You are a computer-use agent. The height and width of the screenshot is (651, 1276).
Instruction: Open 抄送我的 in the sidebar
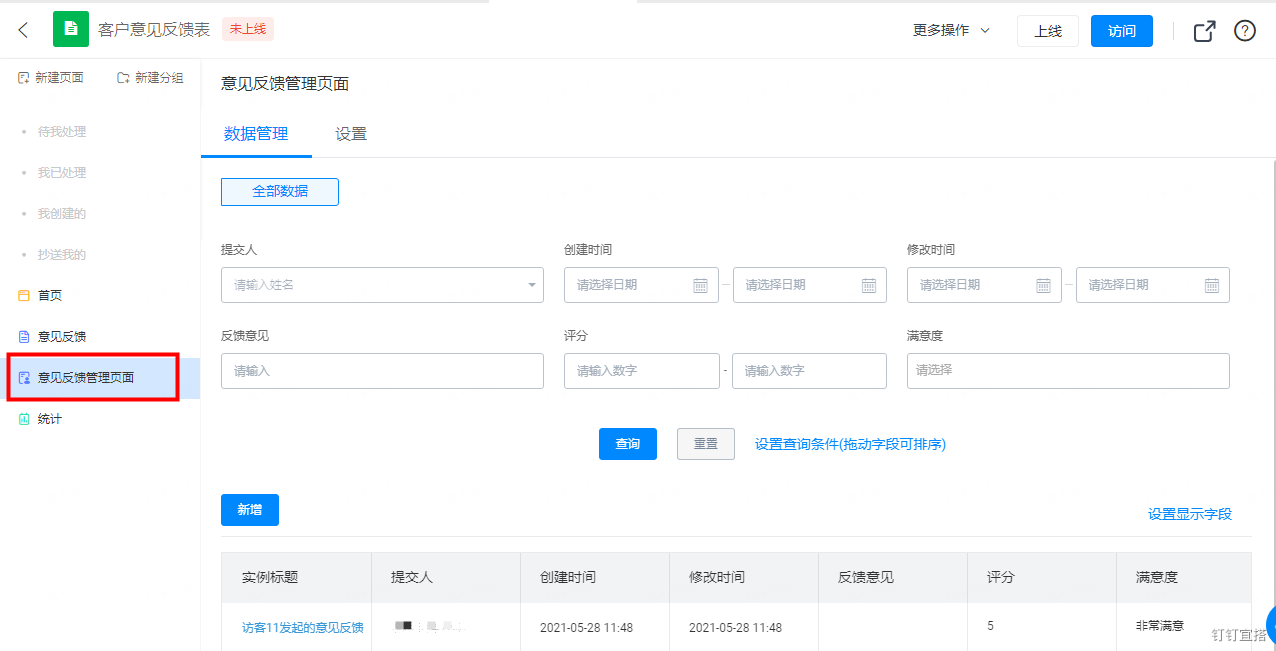62,255
